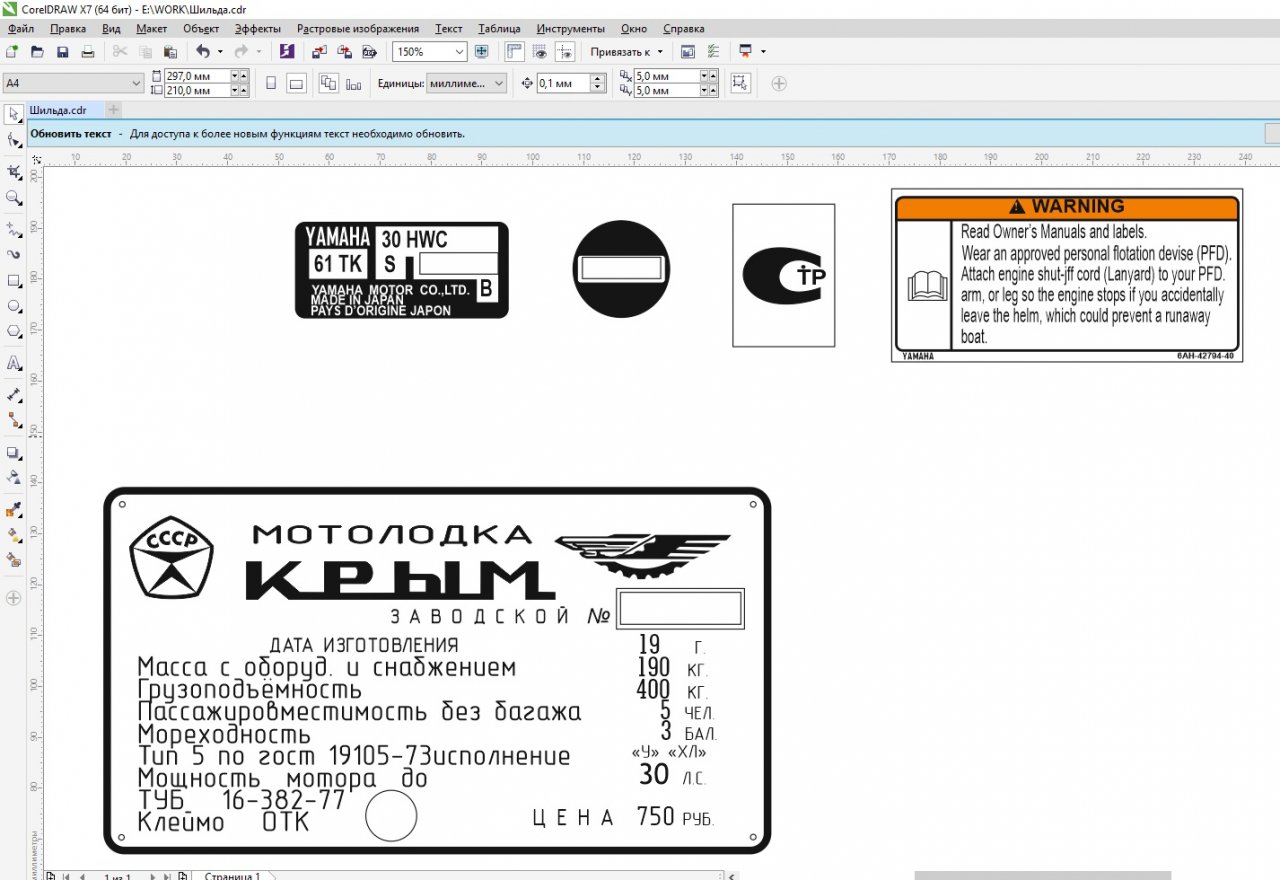Toggle landscape page orientation
The width and height of the screenshot is (1280, 880).
click(296, 84)
